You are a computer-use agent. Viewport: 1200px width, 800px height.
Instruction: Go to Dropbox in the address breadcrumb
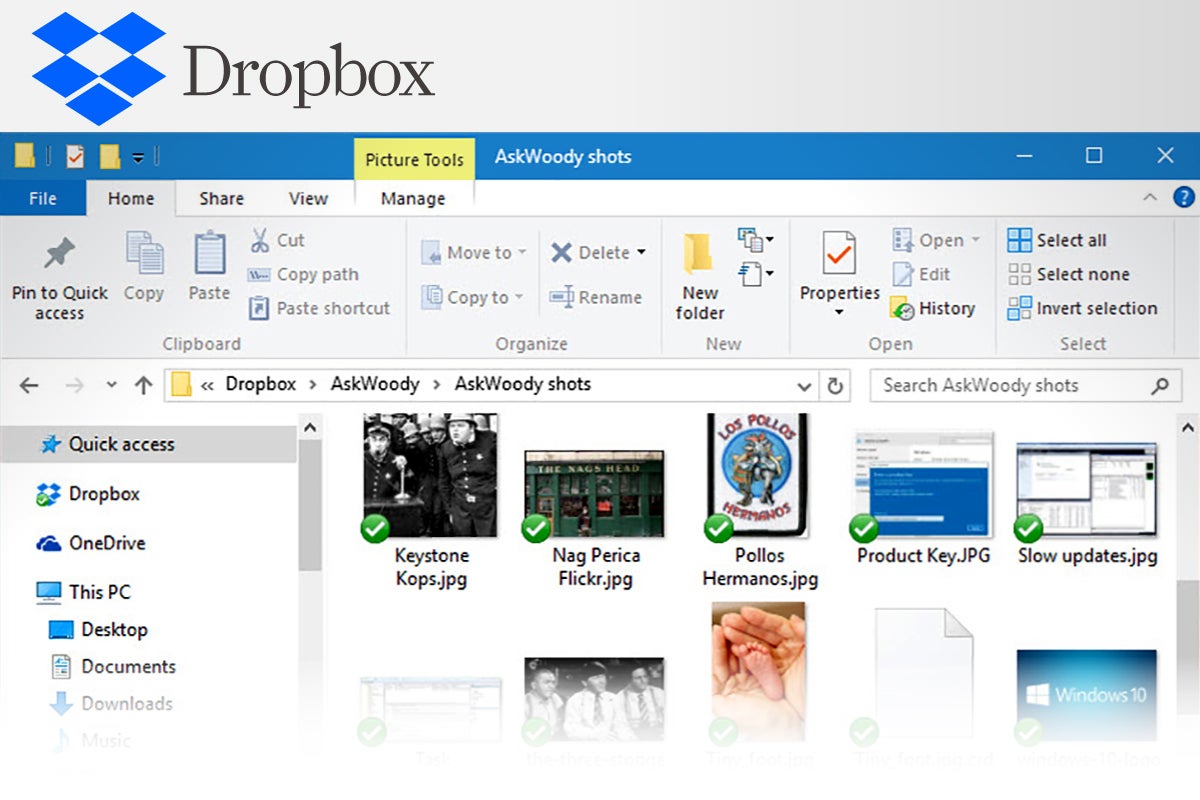(260, 384)
